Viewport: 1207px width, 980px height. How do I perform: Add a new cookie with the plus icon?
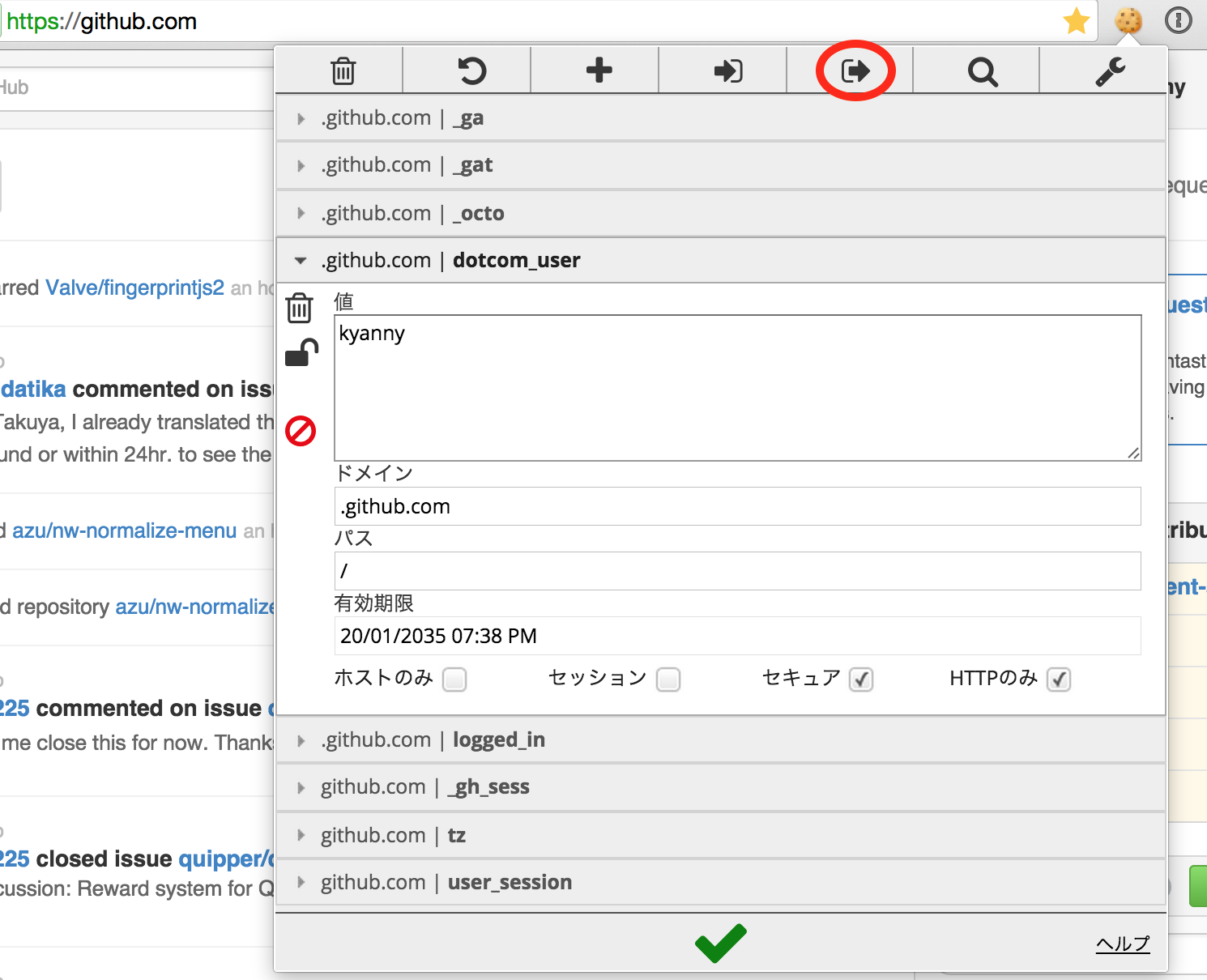pos(597,70)
